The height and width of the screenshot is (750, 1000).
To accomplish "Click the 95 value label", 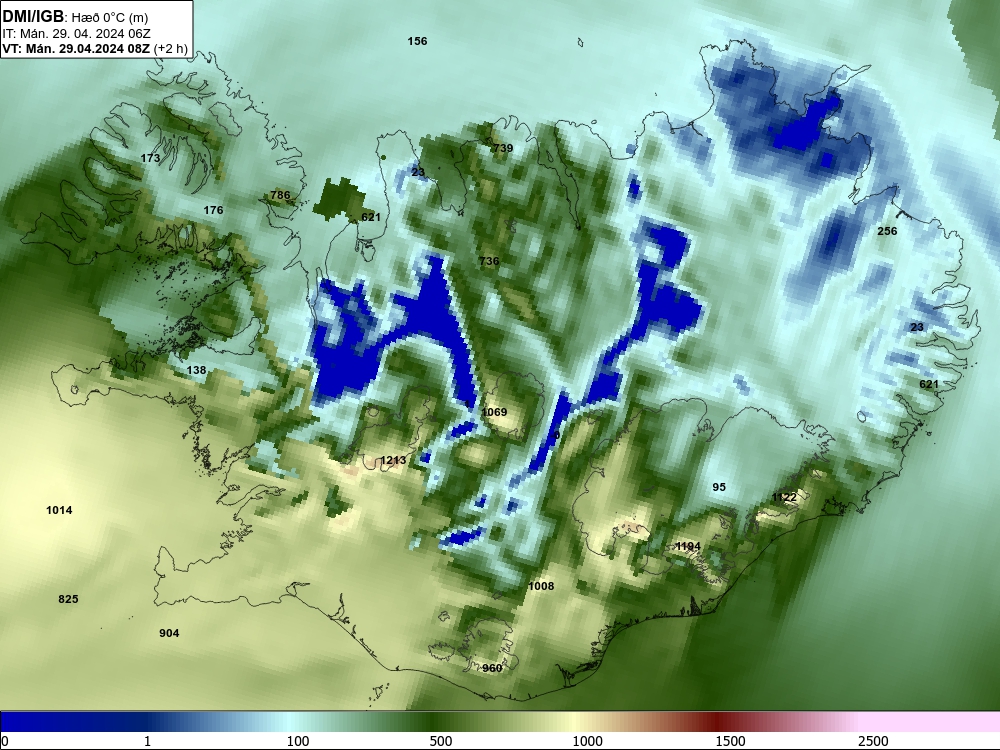I will pos(719,487).
